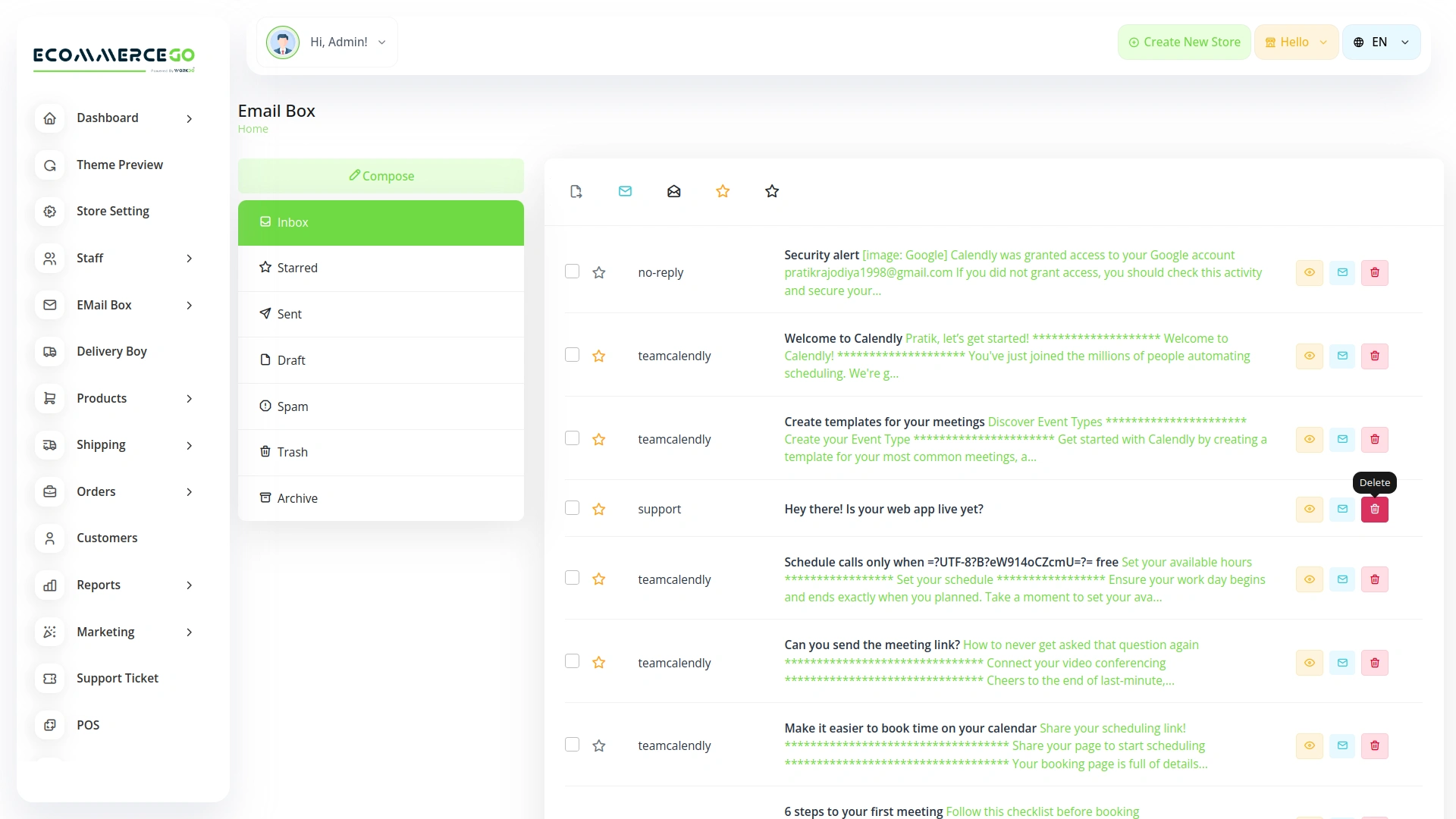Screen dimensions: 1456x819
Task: Check the checkbox on the no-reply email
Action: coord(572,271)
